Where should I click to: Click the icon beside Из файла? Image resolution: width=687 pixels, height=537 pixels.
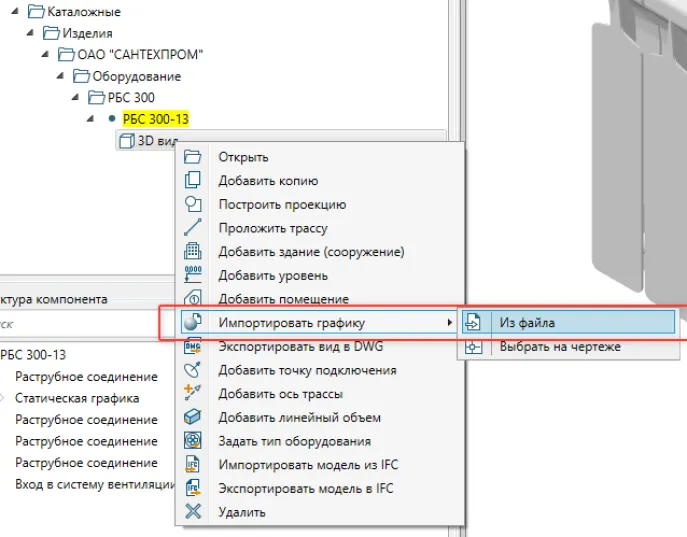(474, 323)
